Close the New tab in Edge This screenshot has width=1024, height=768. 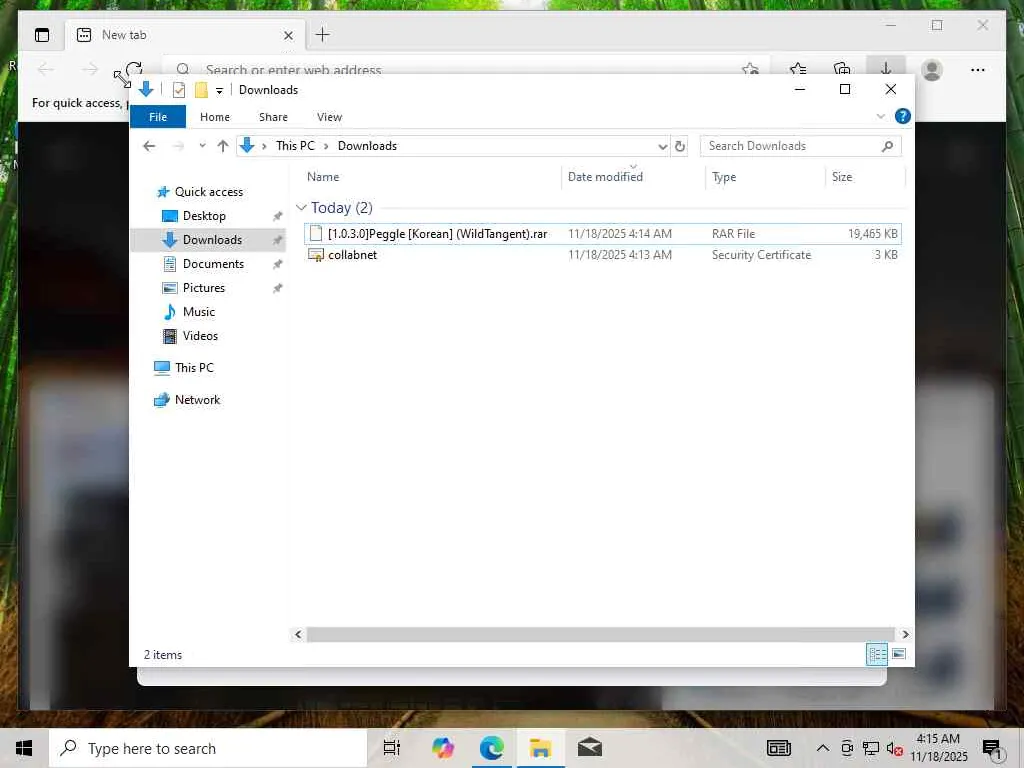(x=288, y=35)
